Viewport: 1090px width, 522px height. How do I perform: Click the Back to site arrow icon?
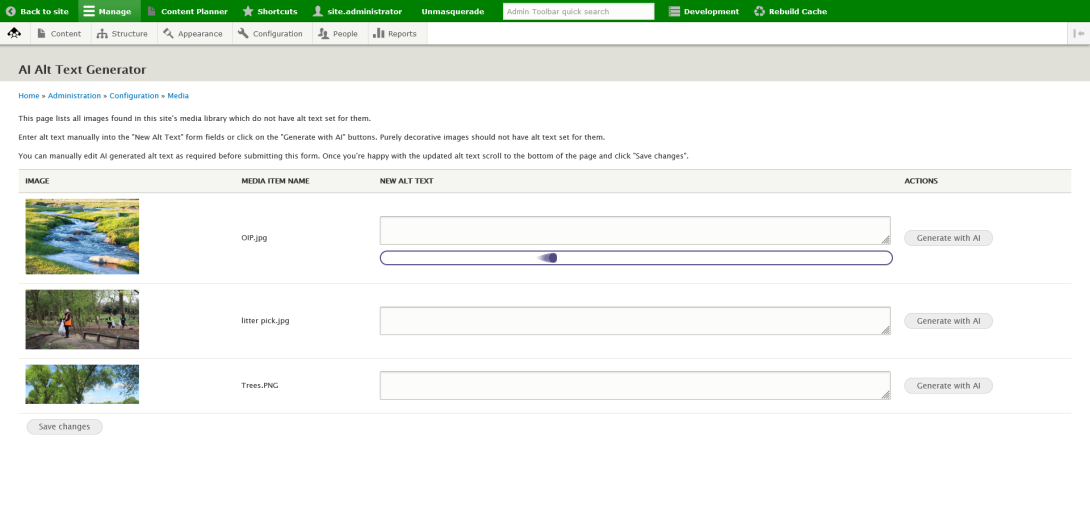coord(10,11)
